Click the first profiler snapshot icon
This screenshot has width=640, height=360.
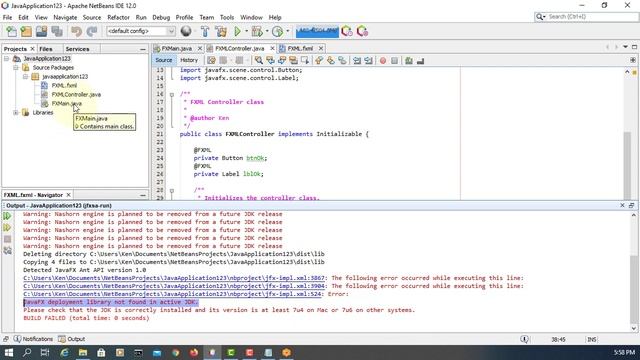[347, 31]
